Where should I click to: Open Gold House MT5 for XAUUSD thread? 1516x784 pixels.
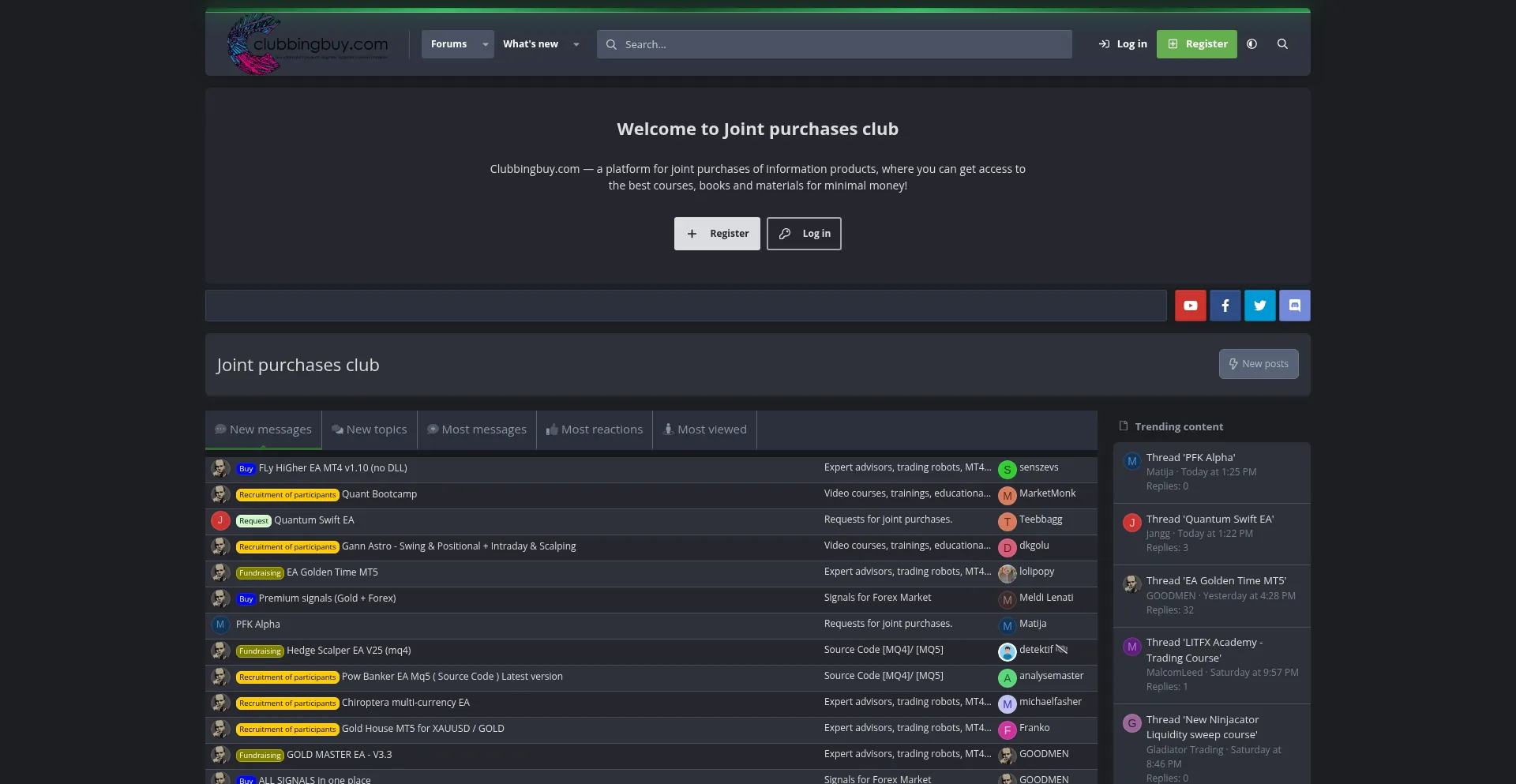click(x=423, y=729)
